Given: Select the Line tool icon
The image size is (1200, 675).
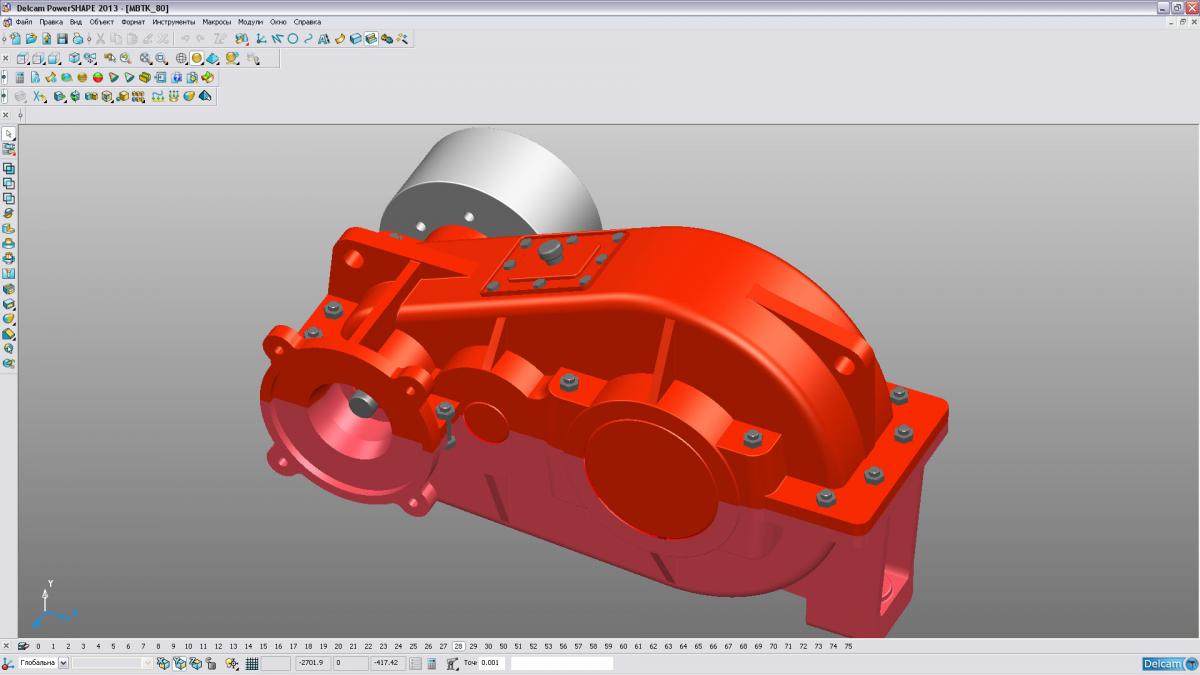Looking at the screenshot, I should point(276,38).
